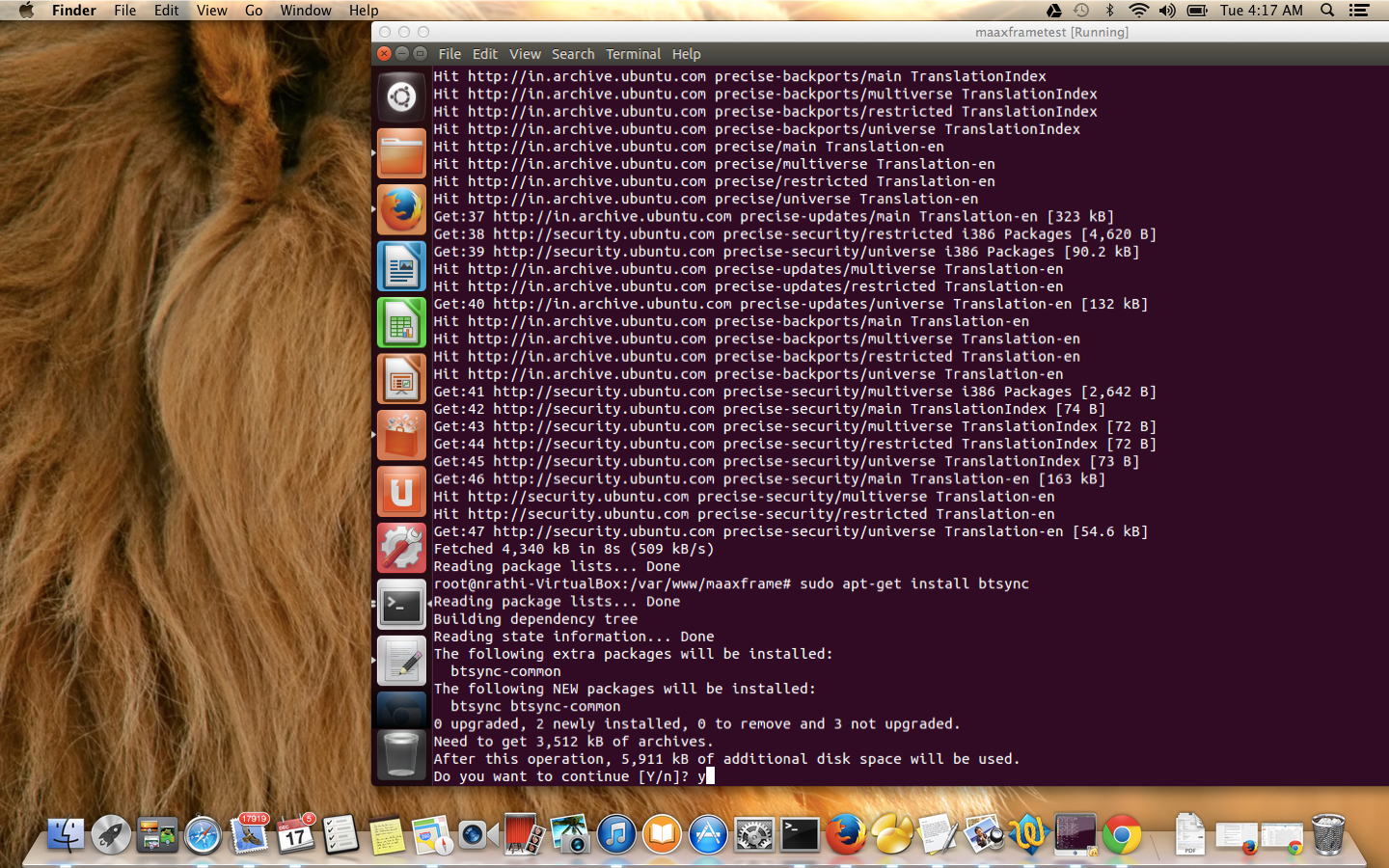Click the volume speaker icon
Screen dimensions: 1389x868
coord(1167,11)
